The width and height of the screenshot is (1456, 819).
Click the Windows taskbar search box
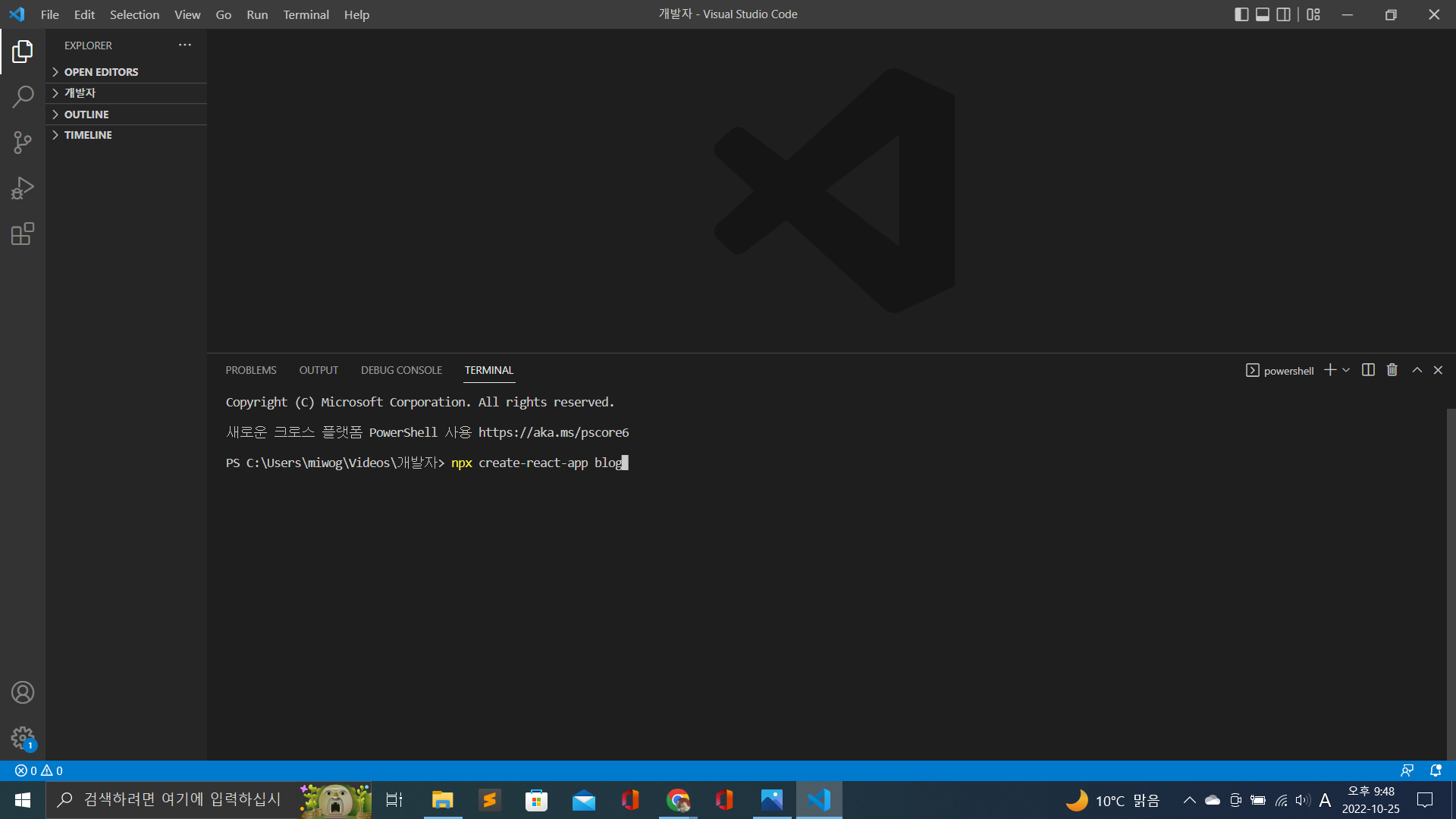(x=209, y=800)
